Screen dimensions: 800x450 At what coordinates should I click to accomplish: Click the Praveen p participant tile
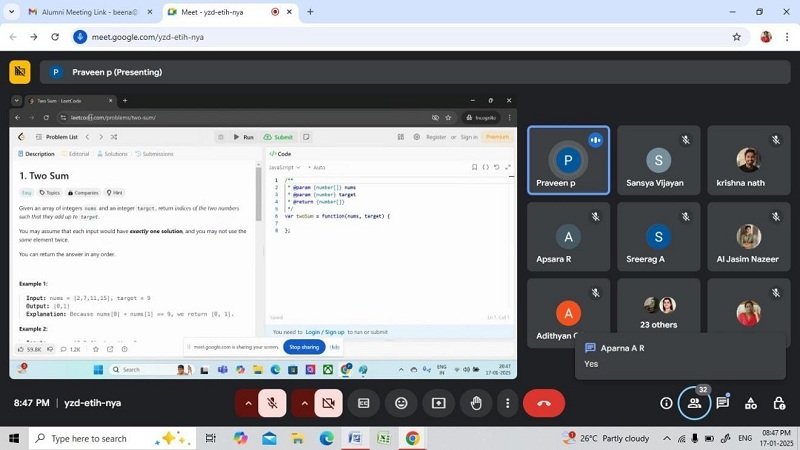click(568, 160)
